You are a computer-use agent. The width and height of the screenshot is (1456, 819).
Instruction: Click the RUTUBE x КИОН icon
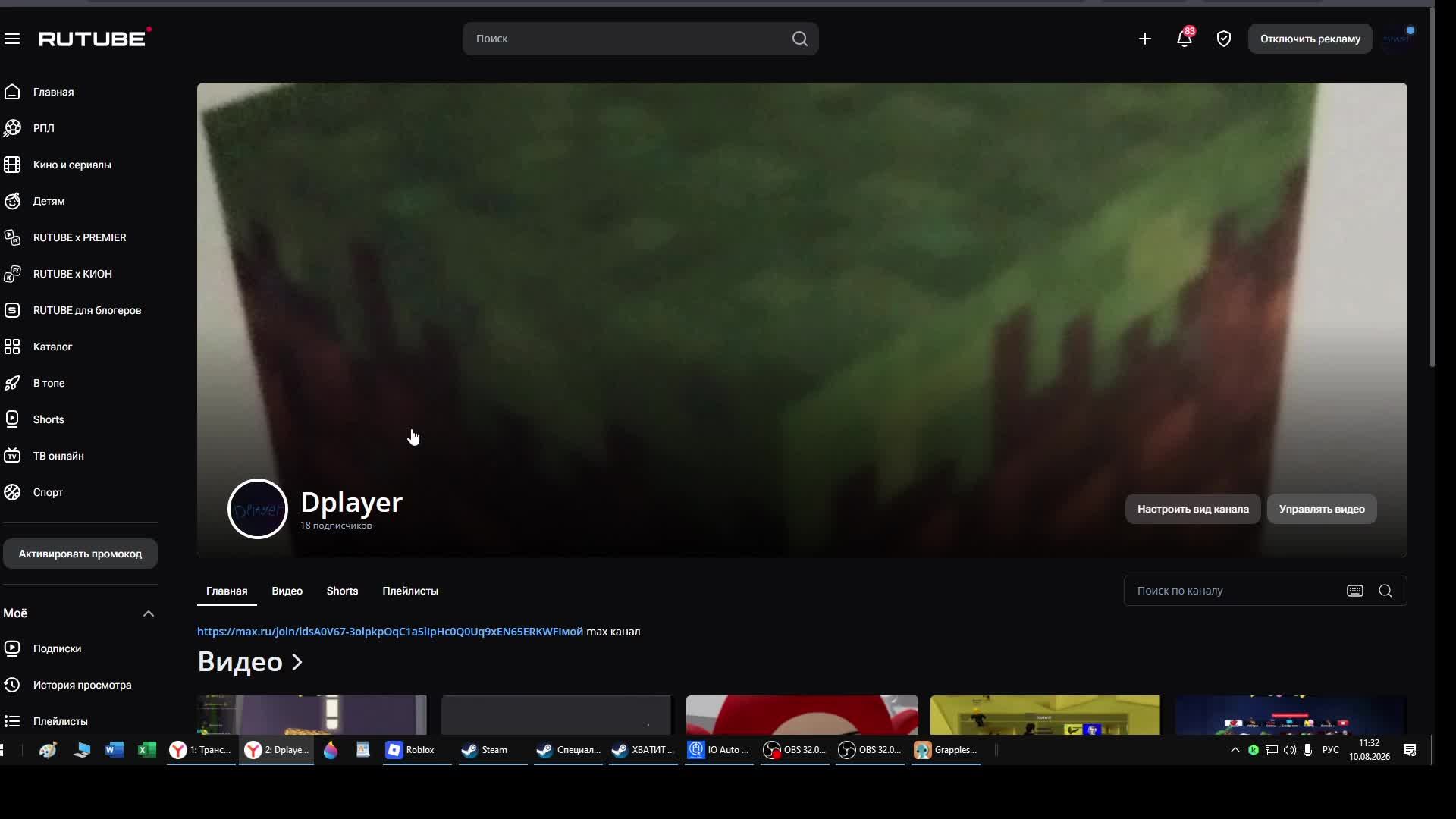[x=12, y=274]
